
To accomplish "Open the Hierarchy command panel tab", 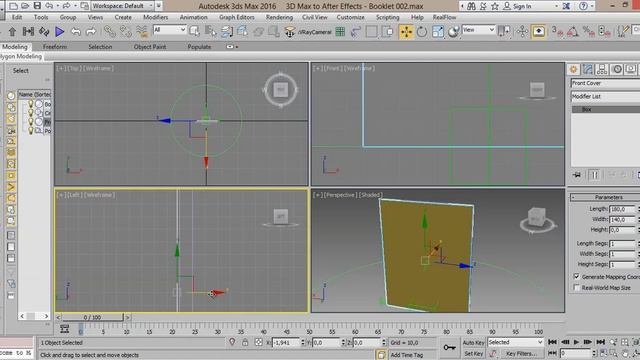I will [x=602, y=69].
